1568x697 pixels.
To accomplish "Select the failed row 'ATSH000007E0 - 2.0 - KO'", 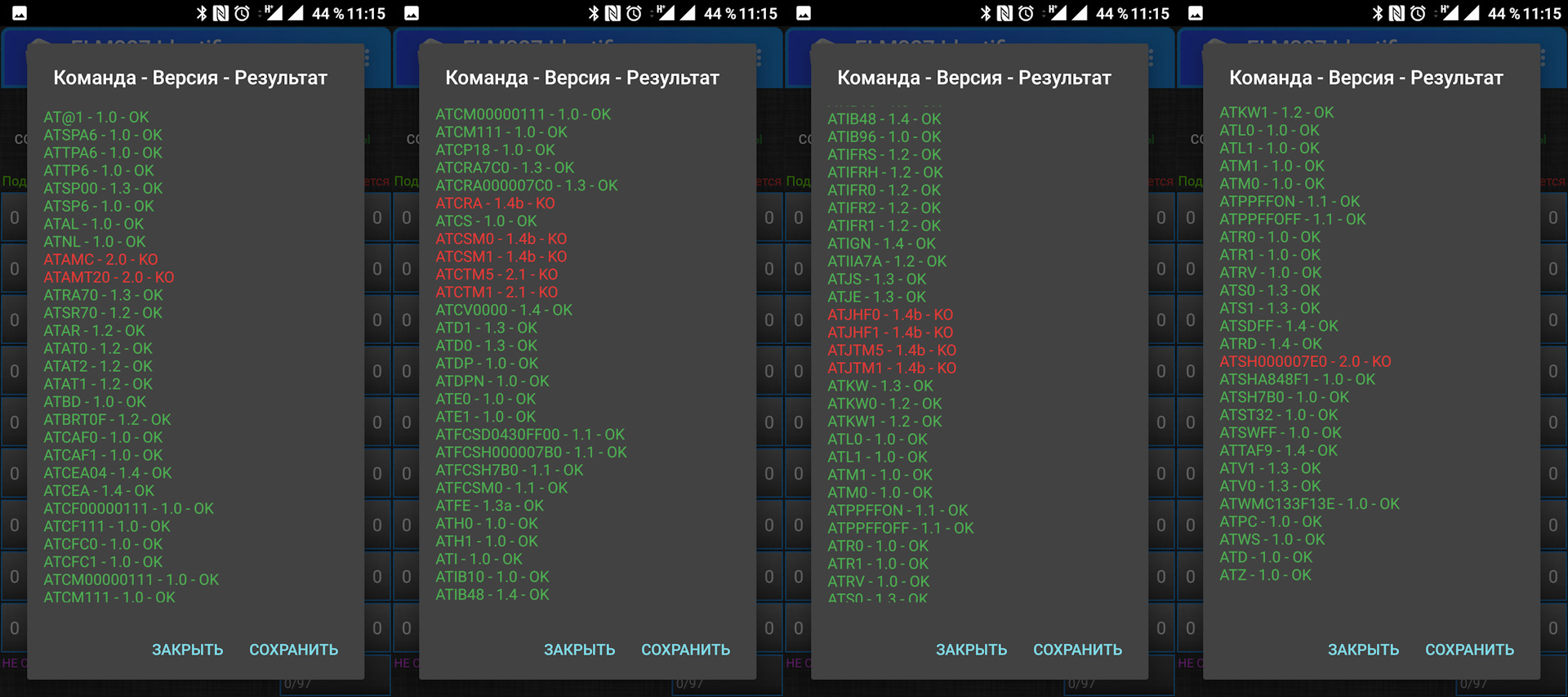I will (x=1305, y=361).
